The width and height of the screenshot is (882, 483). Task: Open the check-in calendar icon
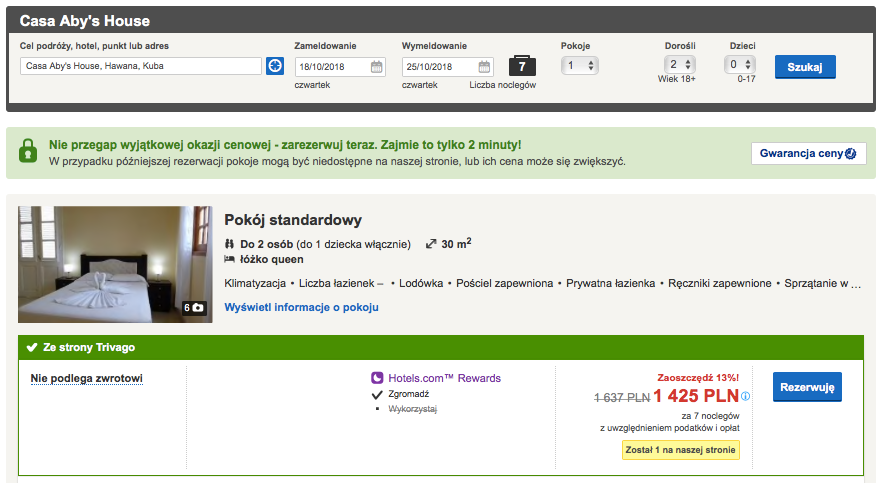pyautogui.click(x=376, y=67)
